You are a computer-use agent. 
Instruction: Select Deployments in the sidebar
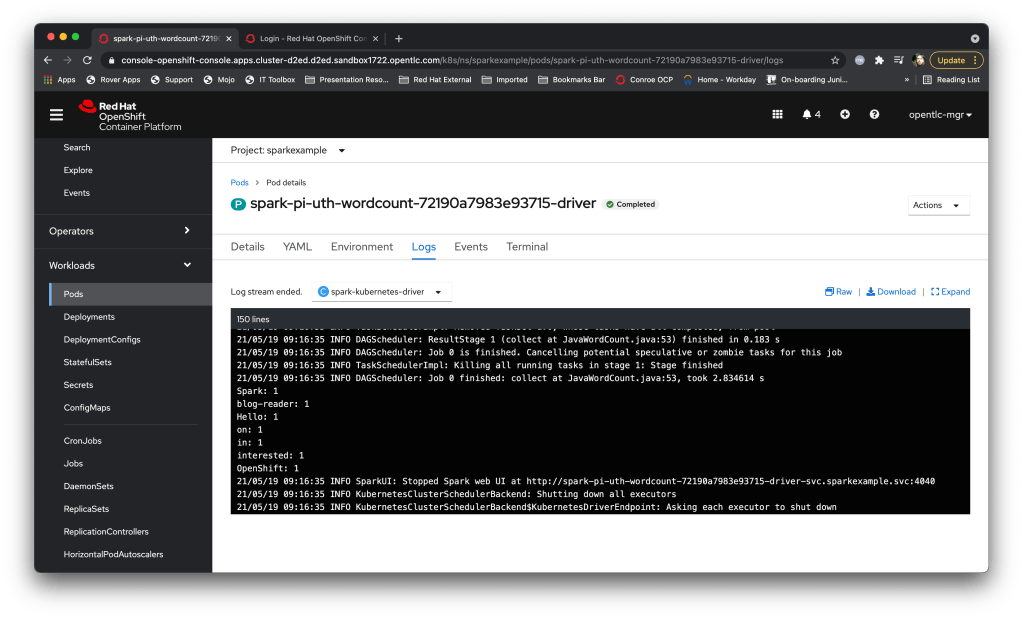[x=89, y=317]
